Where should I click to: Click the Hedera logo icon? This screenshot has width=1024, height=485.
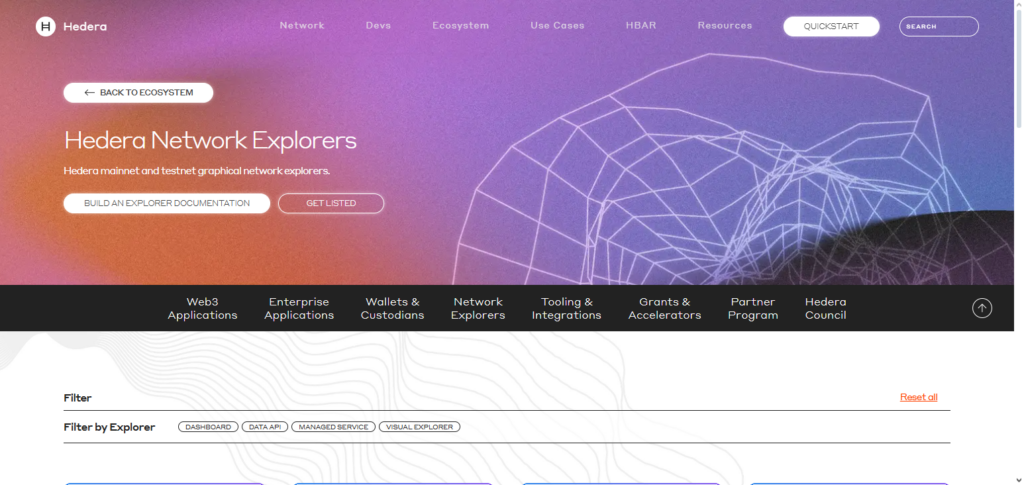click(46, 27)
